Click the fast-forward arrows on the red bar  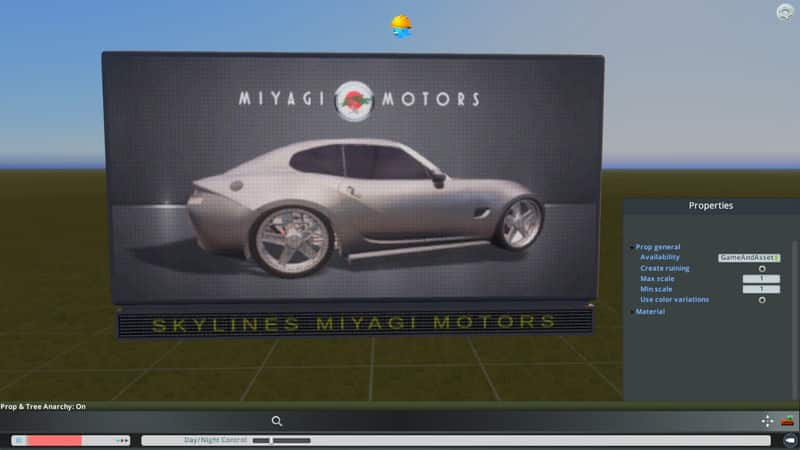tap(122, 440)
